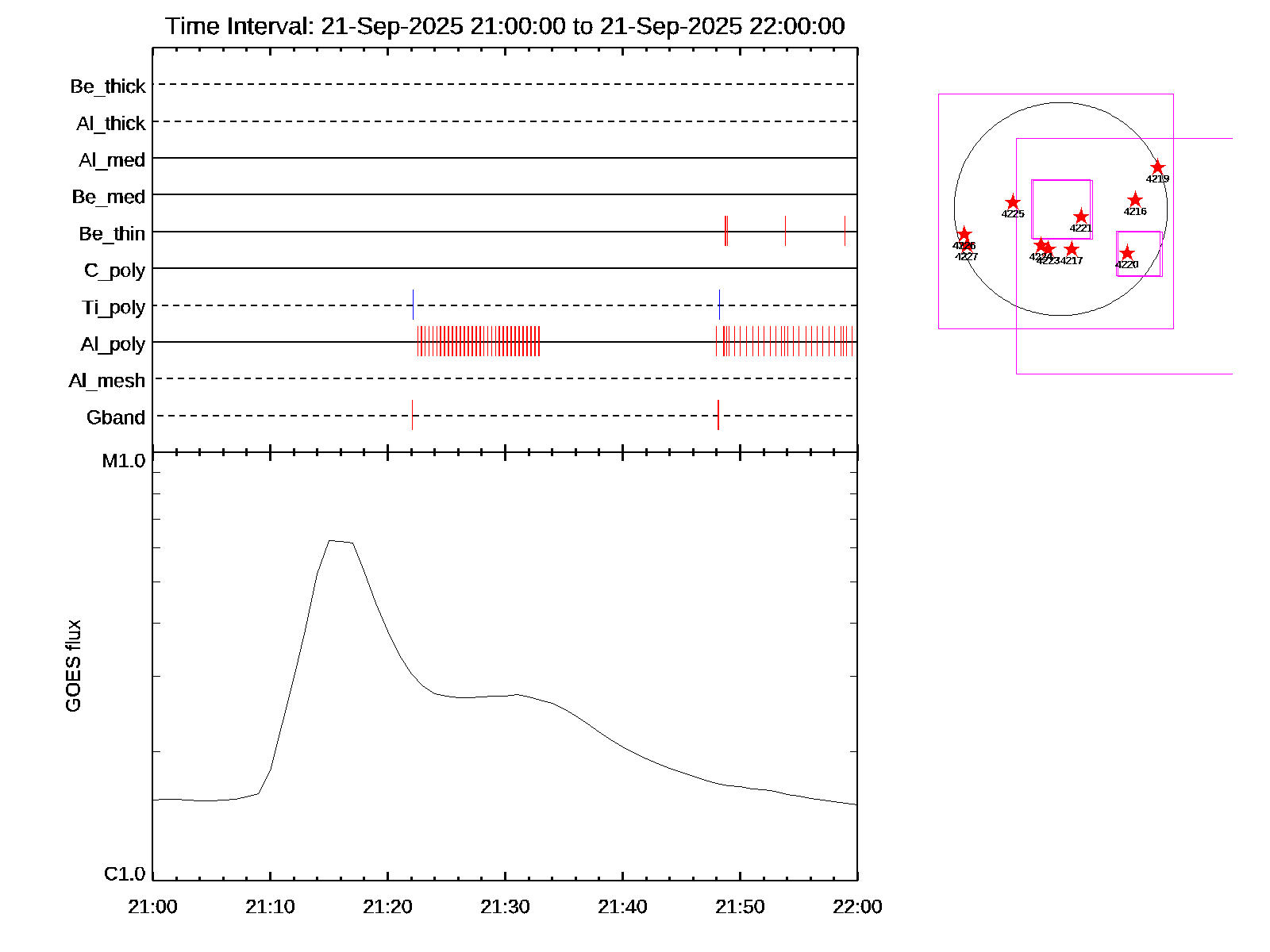Select the star marker above label 4216
This screenshot has height=952, width=1270.
tap(1135, 200)
